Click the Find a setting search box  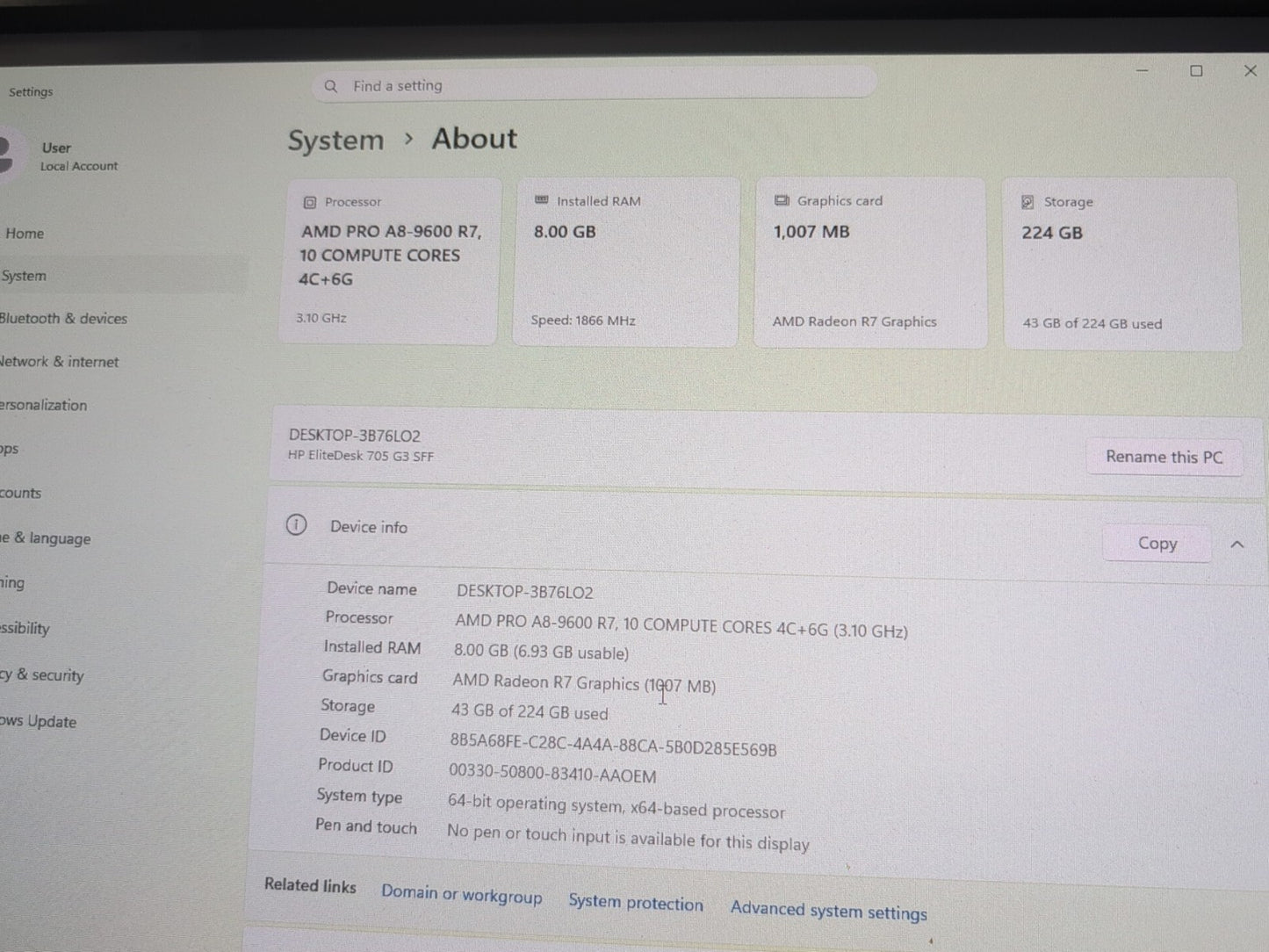(595, 86)
